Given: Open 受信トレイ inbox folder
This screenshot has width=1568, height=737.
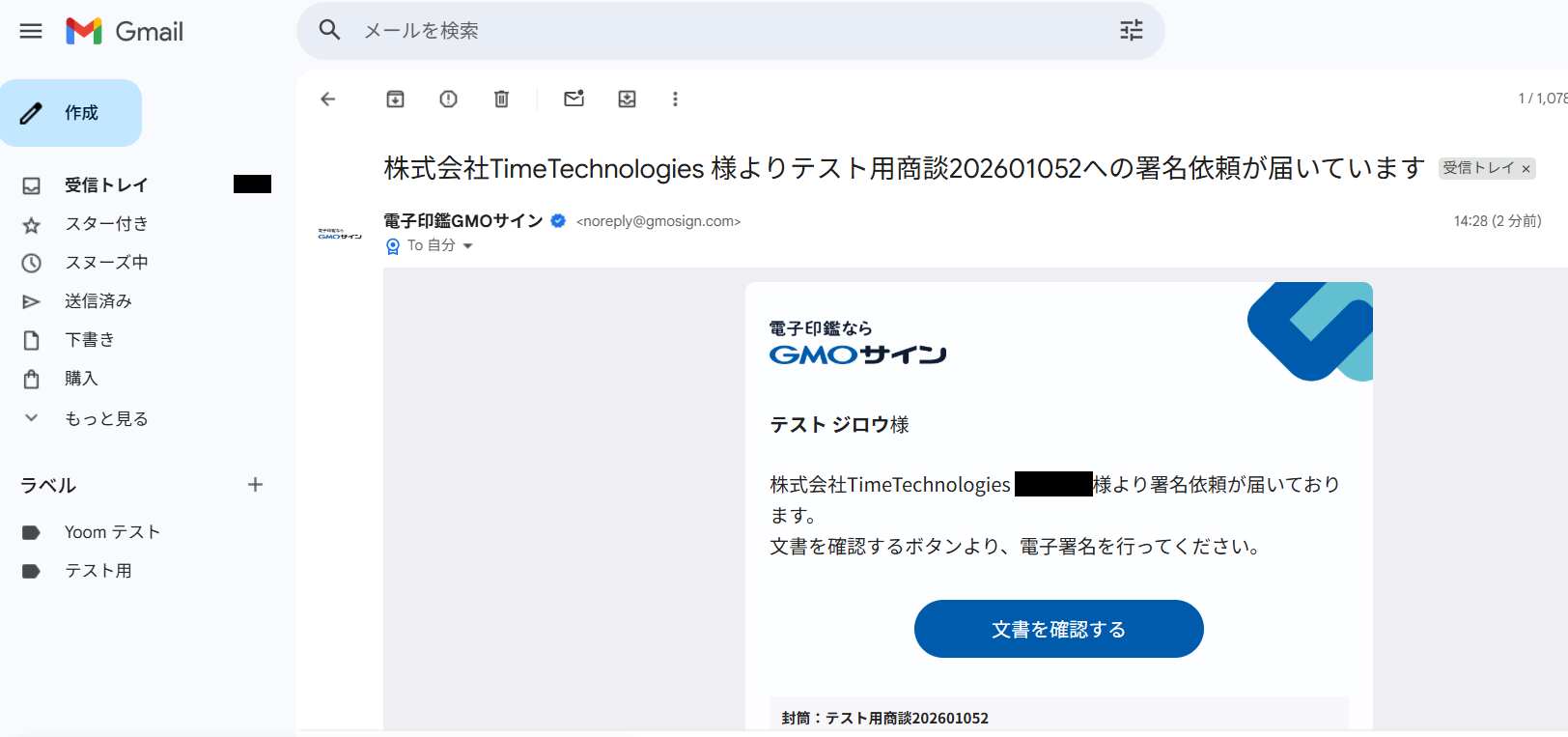Looking at the screenshot, I should tap(106, 184).
